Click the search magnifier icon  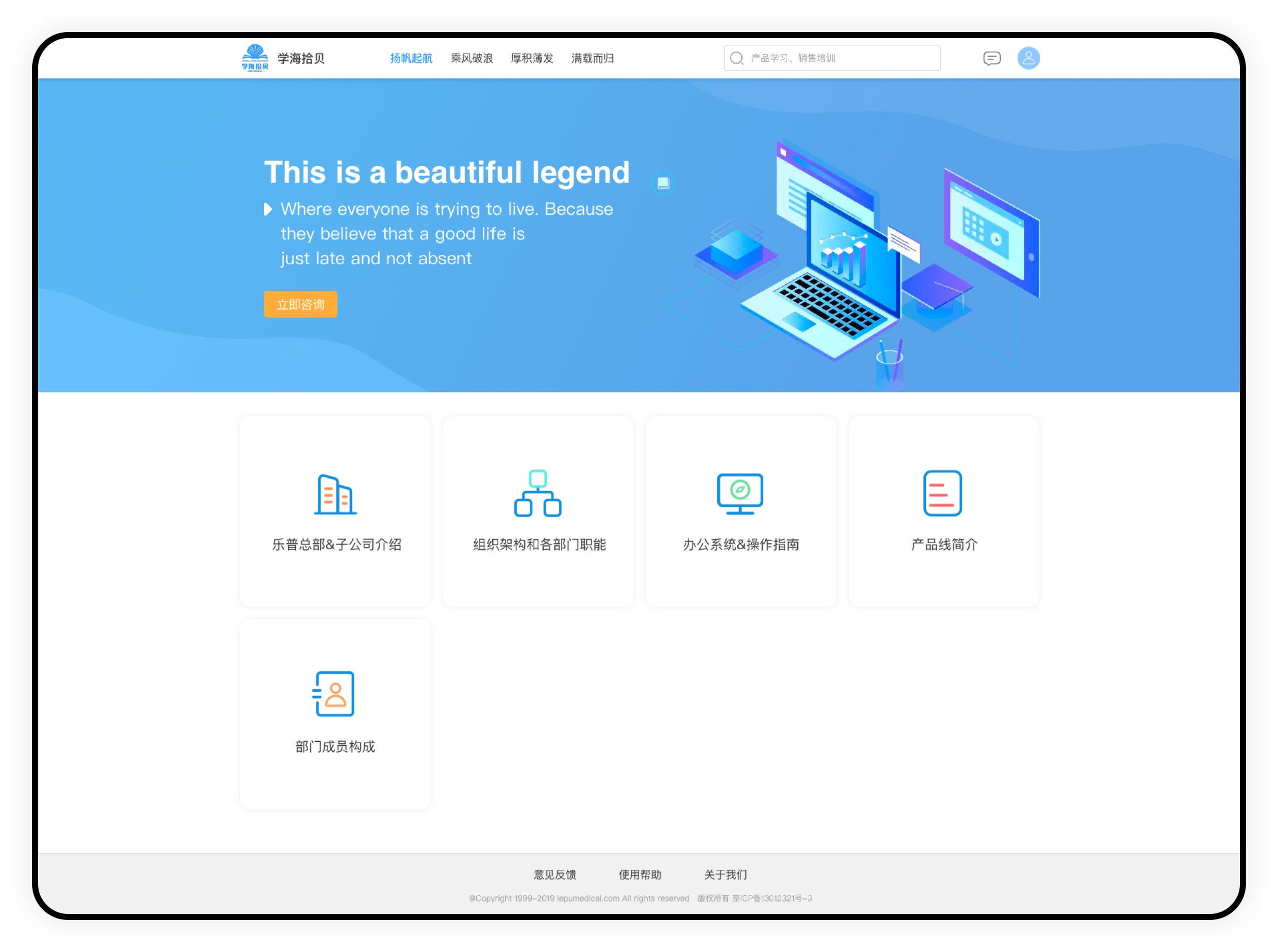pos(736,58)
